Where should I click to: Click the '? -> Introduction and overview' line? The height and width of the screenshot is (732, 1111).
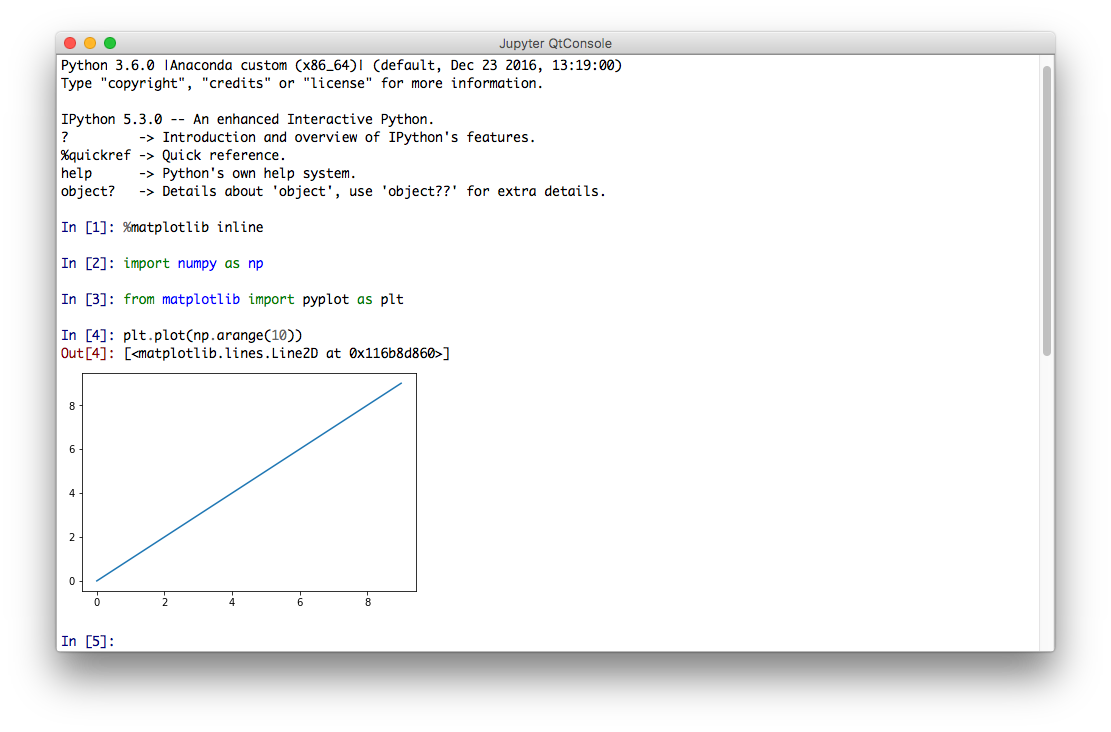click(298, 137)
